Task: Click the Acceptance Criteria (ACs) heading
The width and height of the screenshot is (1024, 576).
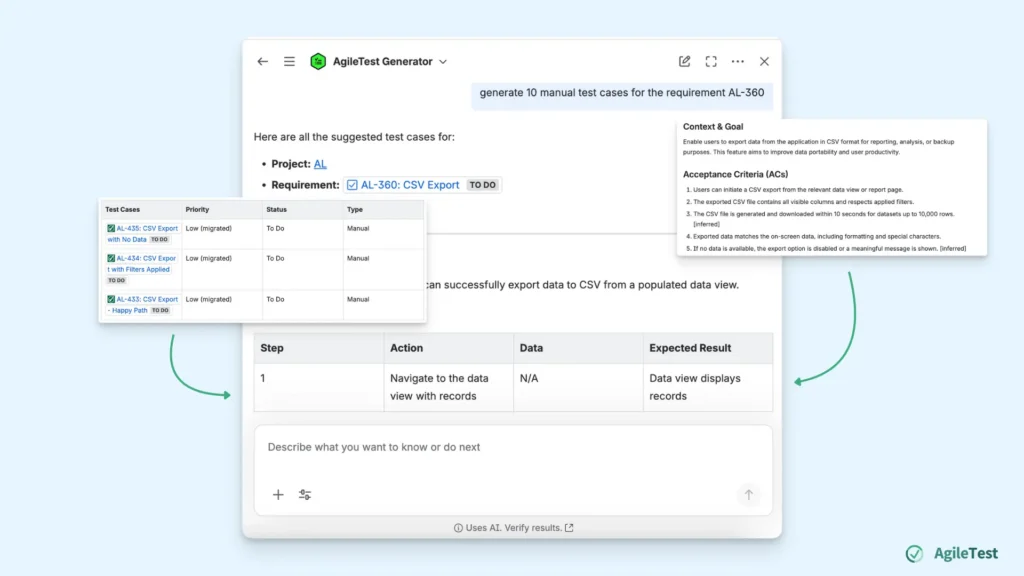Action: coord(735,174)
